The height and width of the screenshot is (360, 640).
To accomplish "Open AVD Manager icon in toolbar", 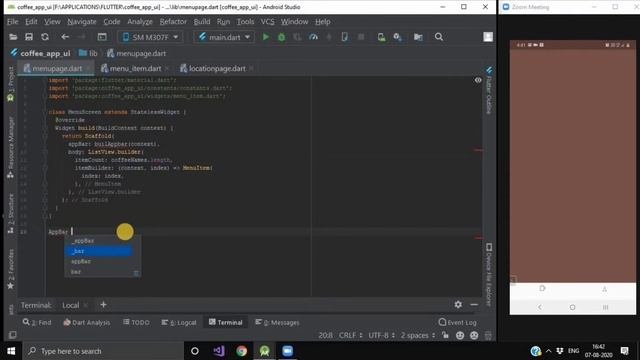I will 381,37.
